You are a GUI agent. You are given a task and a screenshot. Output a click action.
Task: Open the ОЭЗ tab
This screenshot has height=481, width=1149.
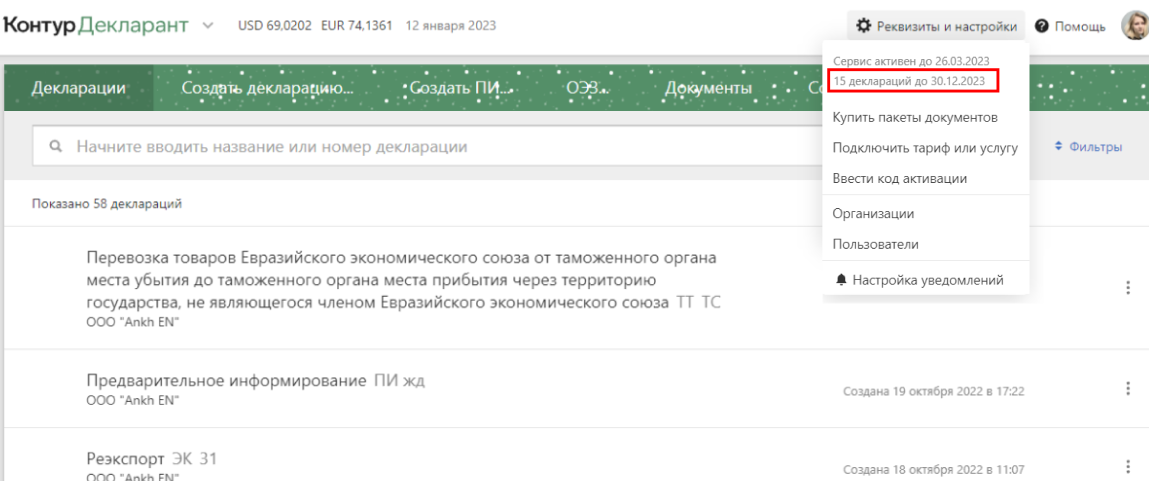click(588, 88)
